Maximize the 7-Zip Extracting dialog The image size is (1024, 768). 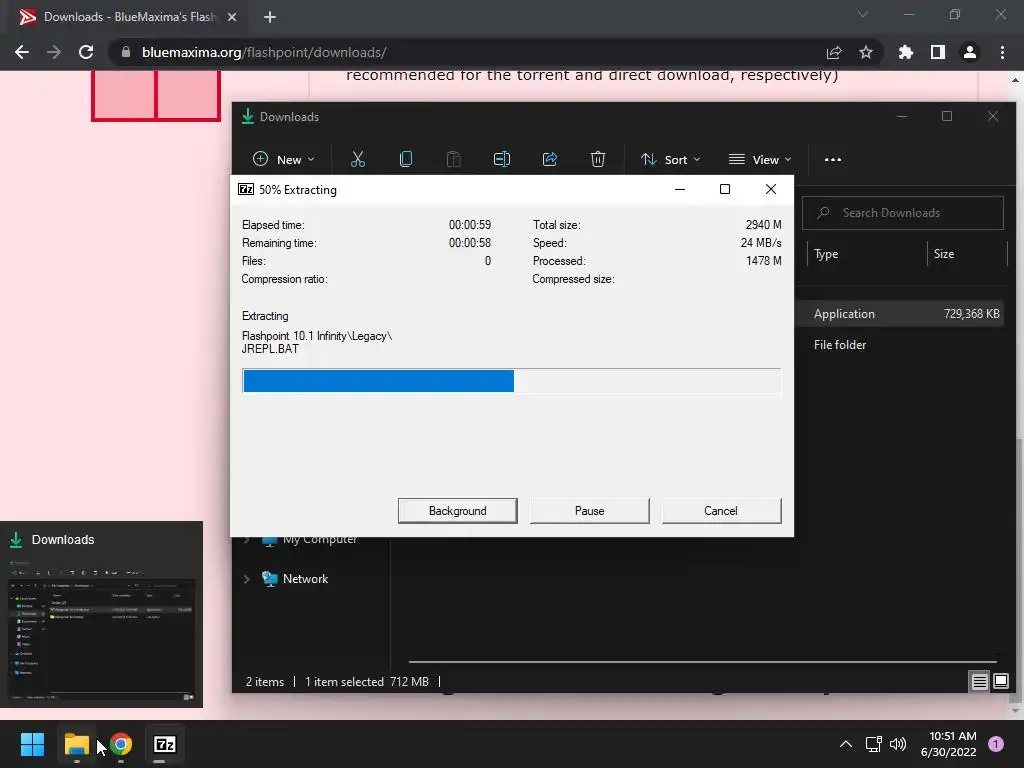pyautogui.click(x=724, y=189)
